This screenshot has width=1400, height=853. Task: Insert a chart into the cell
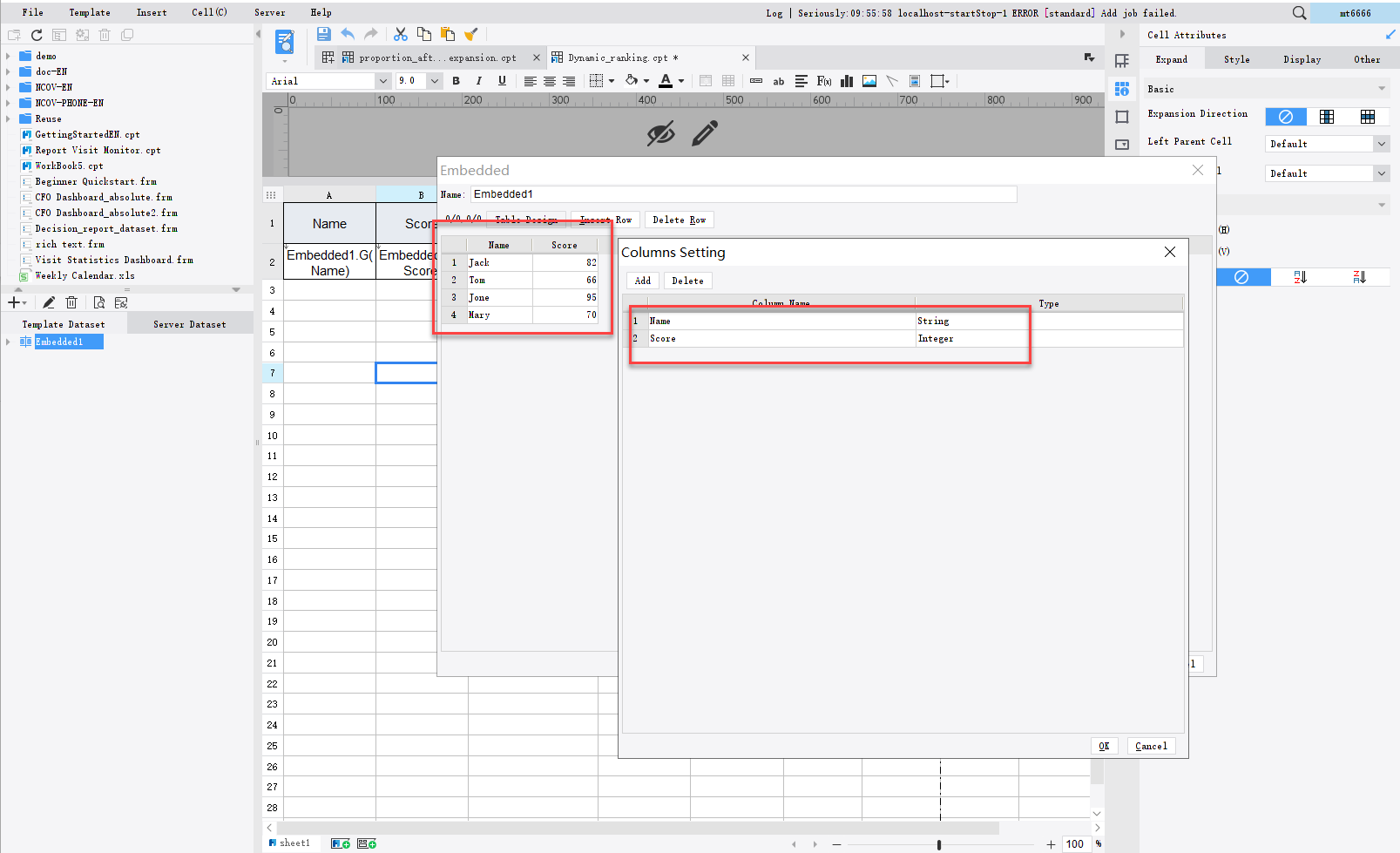[x=847, y=81]
